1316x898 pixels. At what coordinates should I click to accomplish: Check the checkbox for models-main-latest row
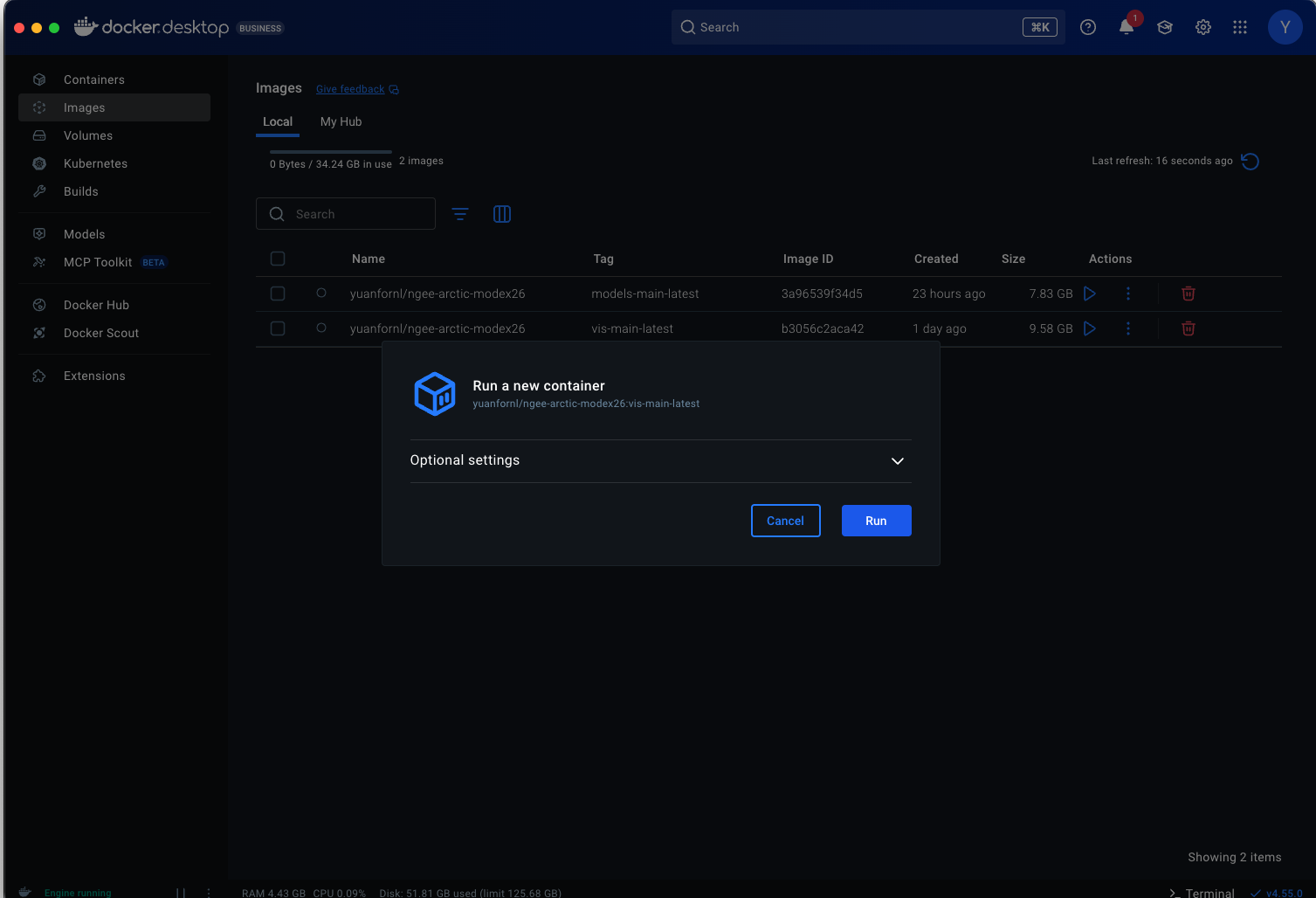278,294
